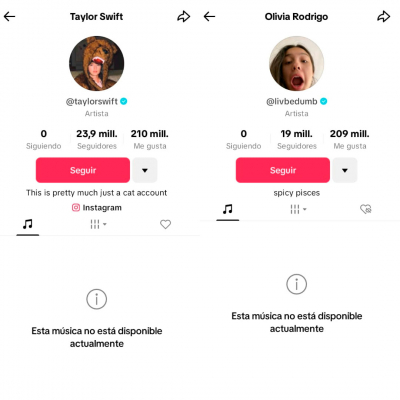Expand Olivia Rodrigo's videos grid dropdown

tap(298, 209)
